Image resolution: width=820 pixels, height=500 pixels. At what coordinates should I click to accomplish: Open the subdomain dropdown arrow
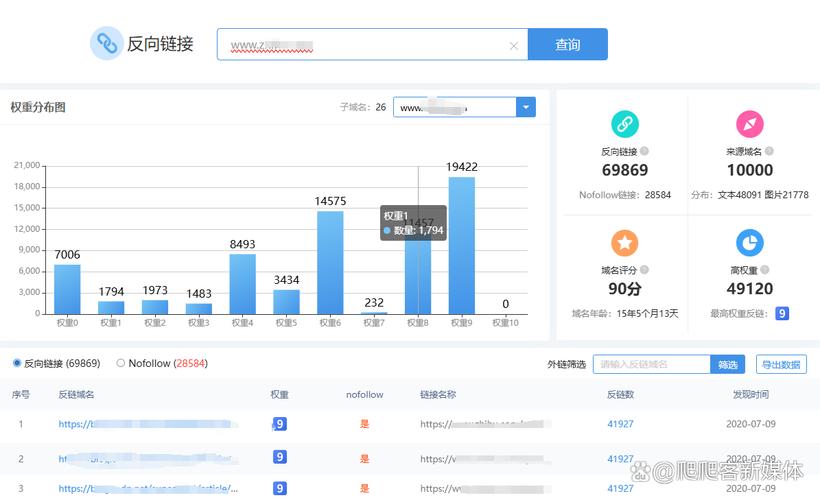point(526,107)
